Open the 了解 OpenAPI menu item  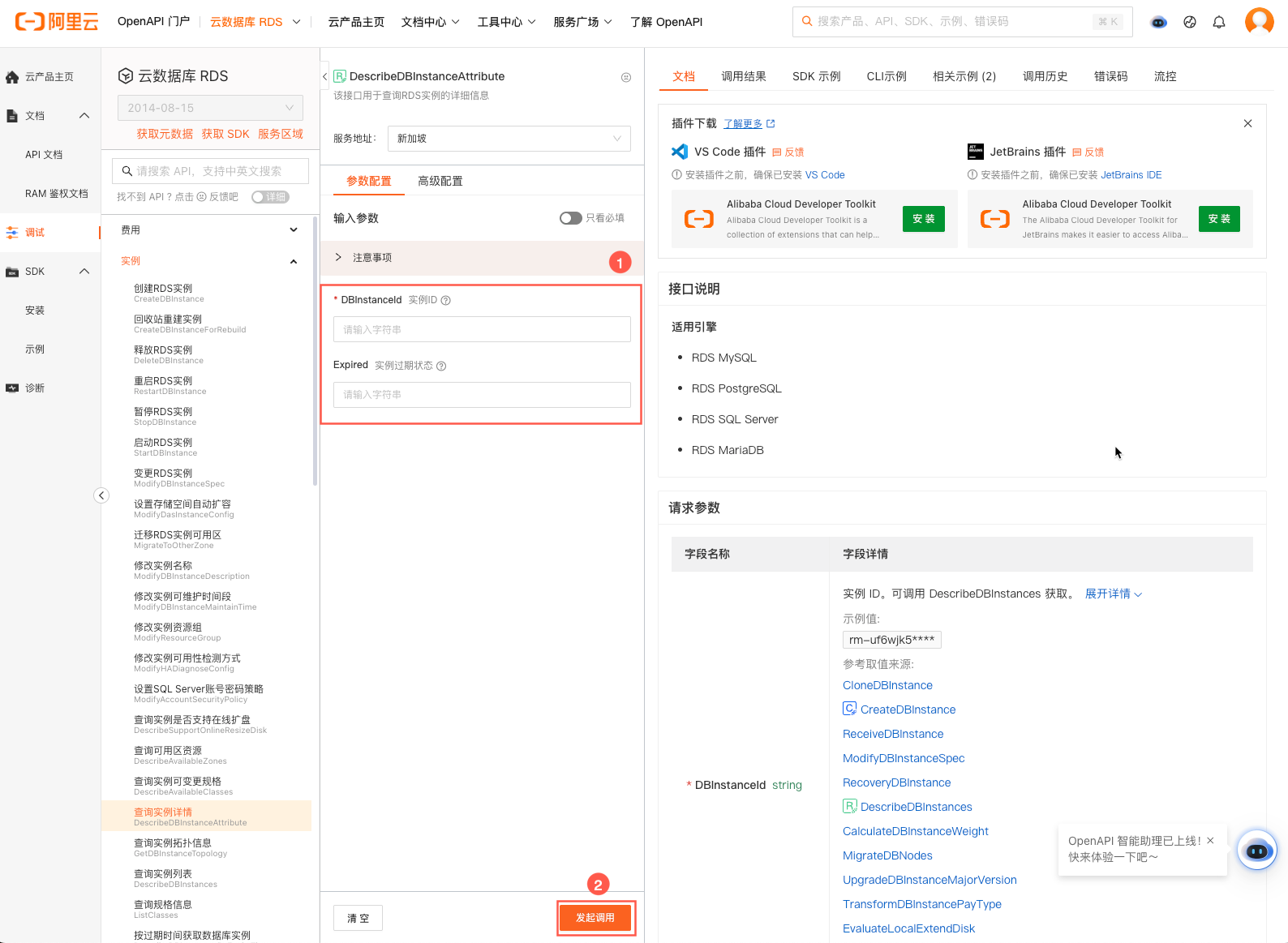click(666, 22)
